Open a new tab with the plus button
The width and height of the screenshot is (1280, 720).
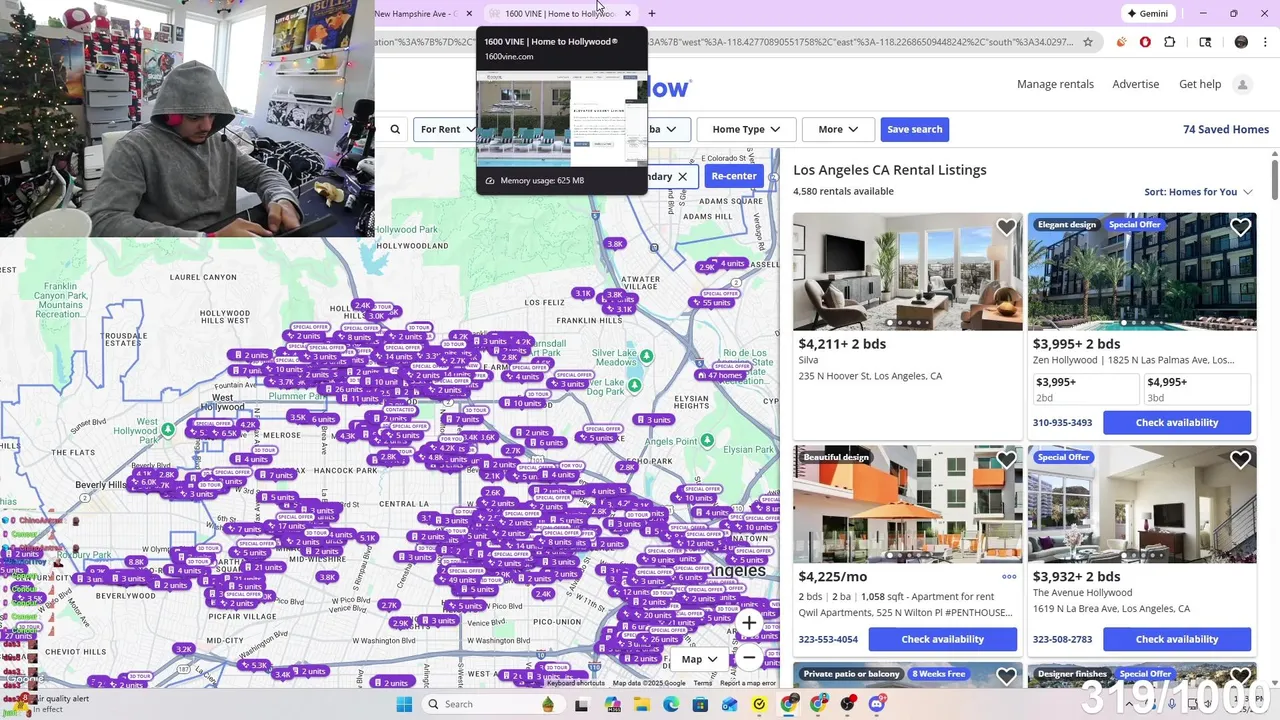tap(652, 13)
